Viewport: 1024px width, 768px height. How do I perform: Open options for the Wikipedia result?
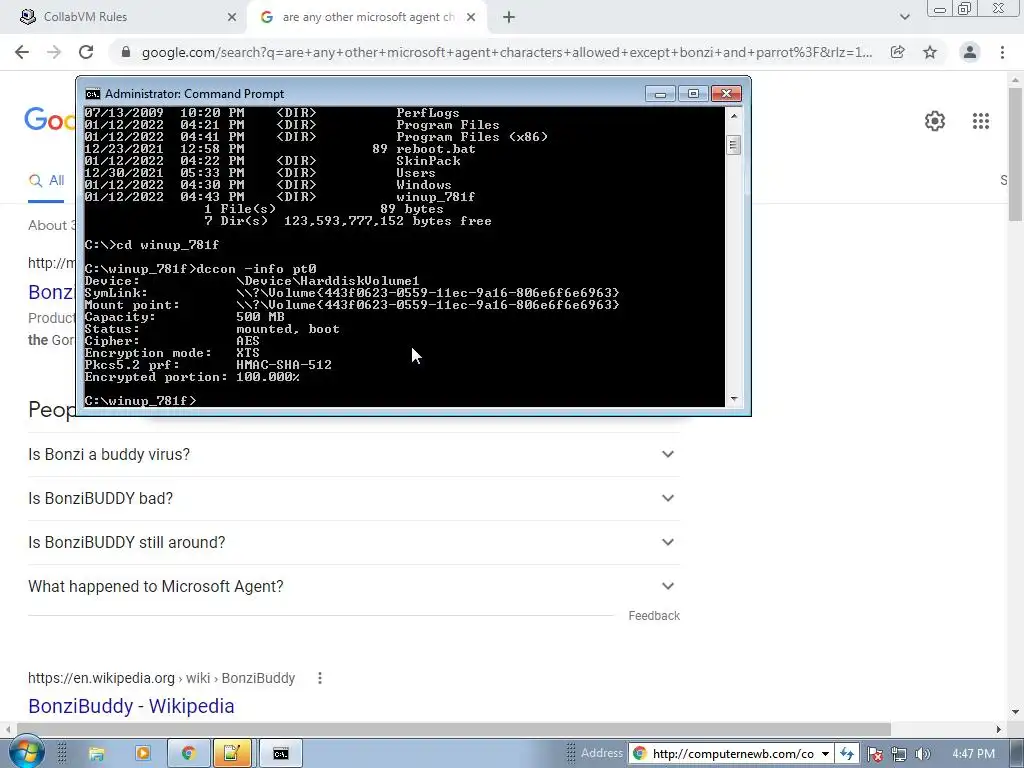tap(319, 678)
